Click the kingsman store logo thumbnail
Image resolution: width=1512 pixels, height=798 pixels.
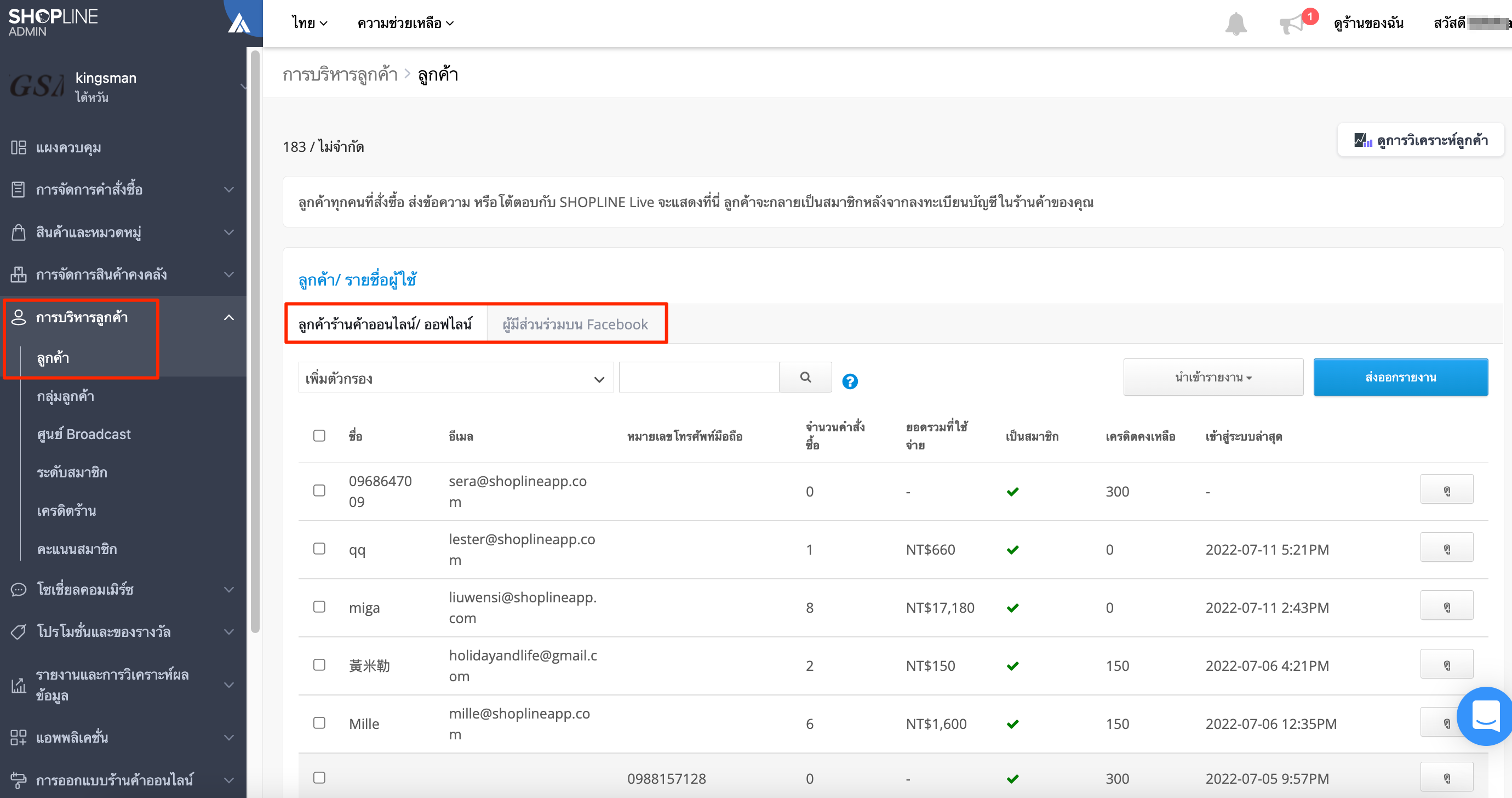point(36,86)
